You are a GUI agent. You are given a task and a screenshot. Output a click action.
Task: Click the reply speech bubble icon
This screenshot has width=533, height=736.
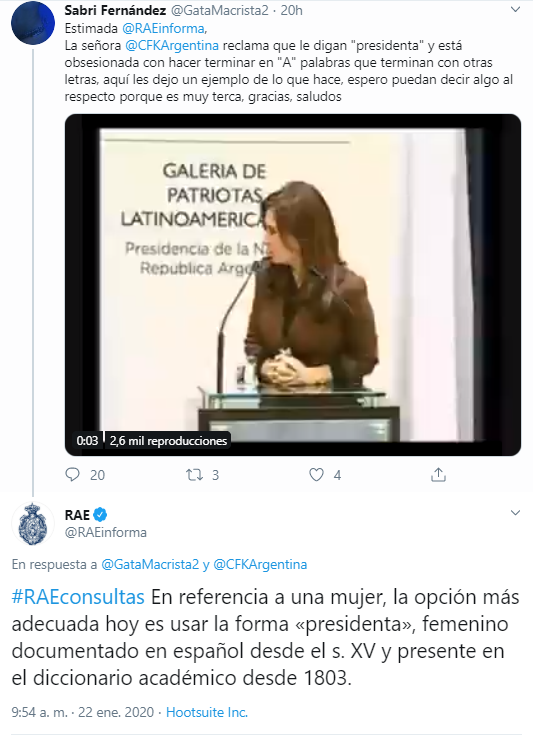(x=72, y=475)
